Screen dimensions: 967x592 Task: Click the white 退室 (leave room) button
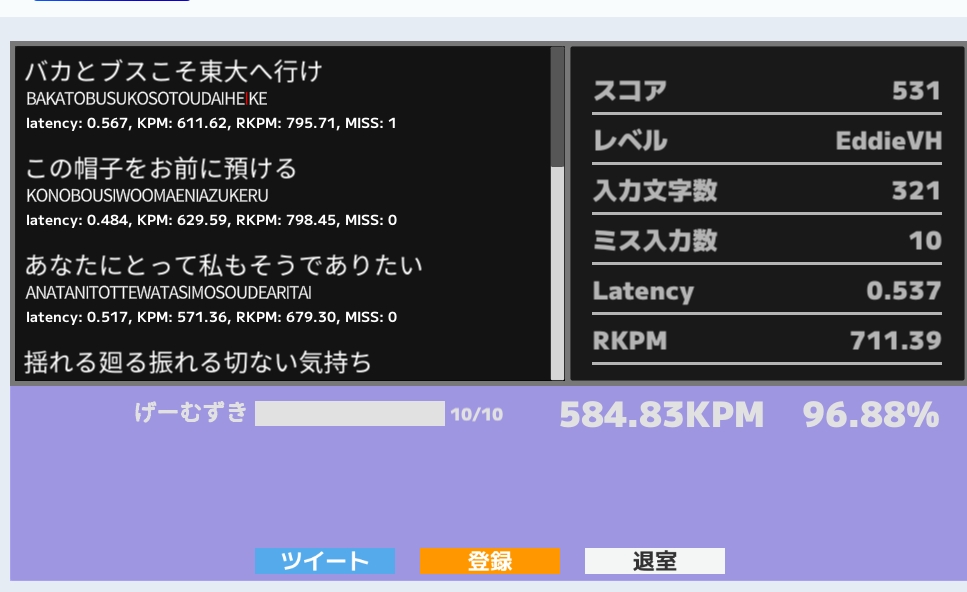654,561
